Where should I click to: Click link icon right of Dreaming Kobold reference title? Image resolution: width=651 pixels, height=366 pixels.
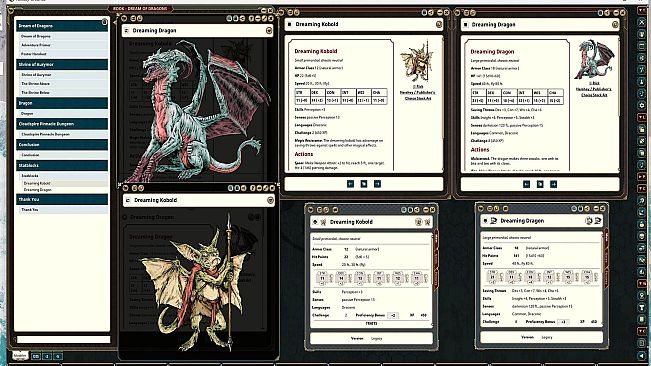click(x=439, y=24)
